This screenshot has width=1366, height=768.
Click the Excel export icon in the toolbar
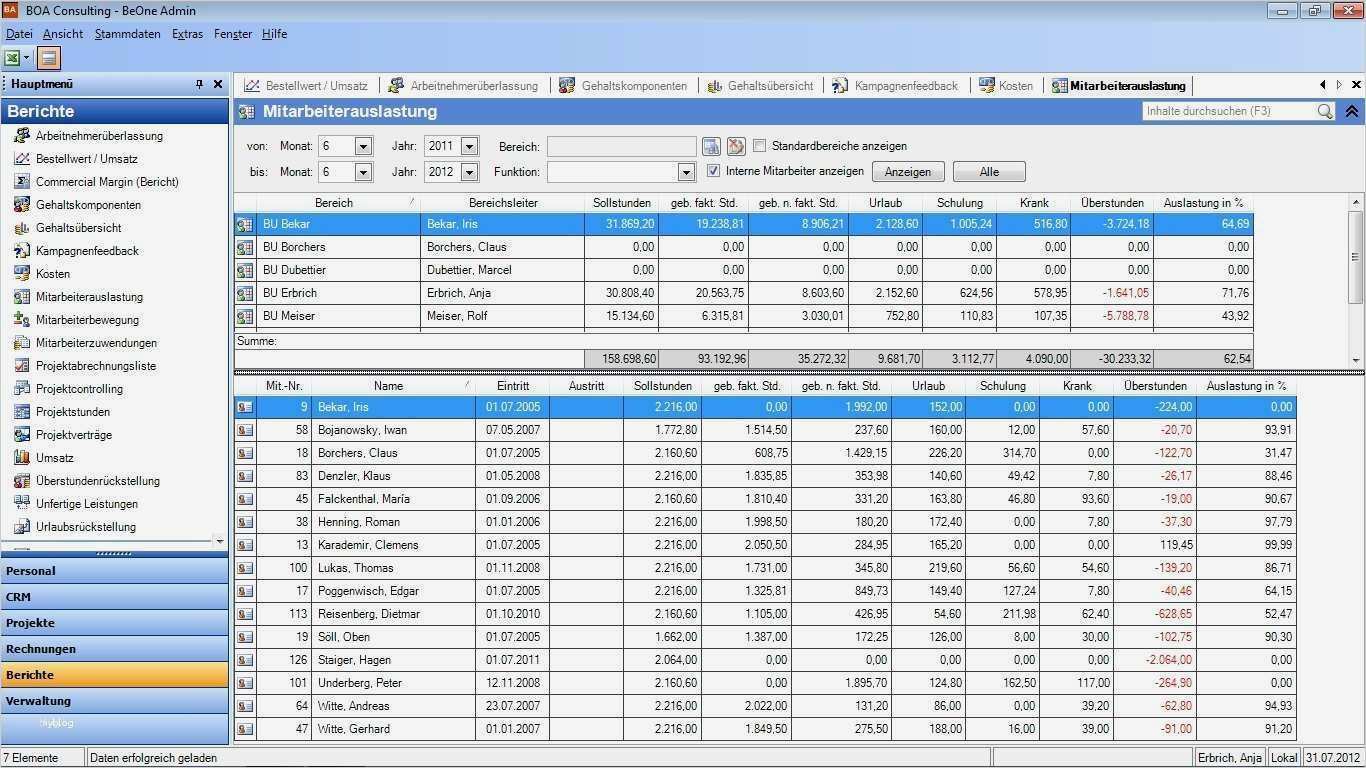coord(12,57)
